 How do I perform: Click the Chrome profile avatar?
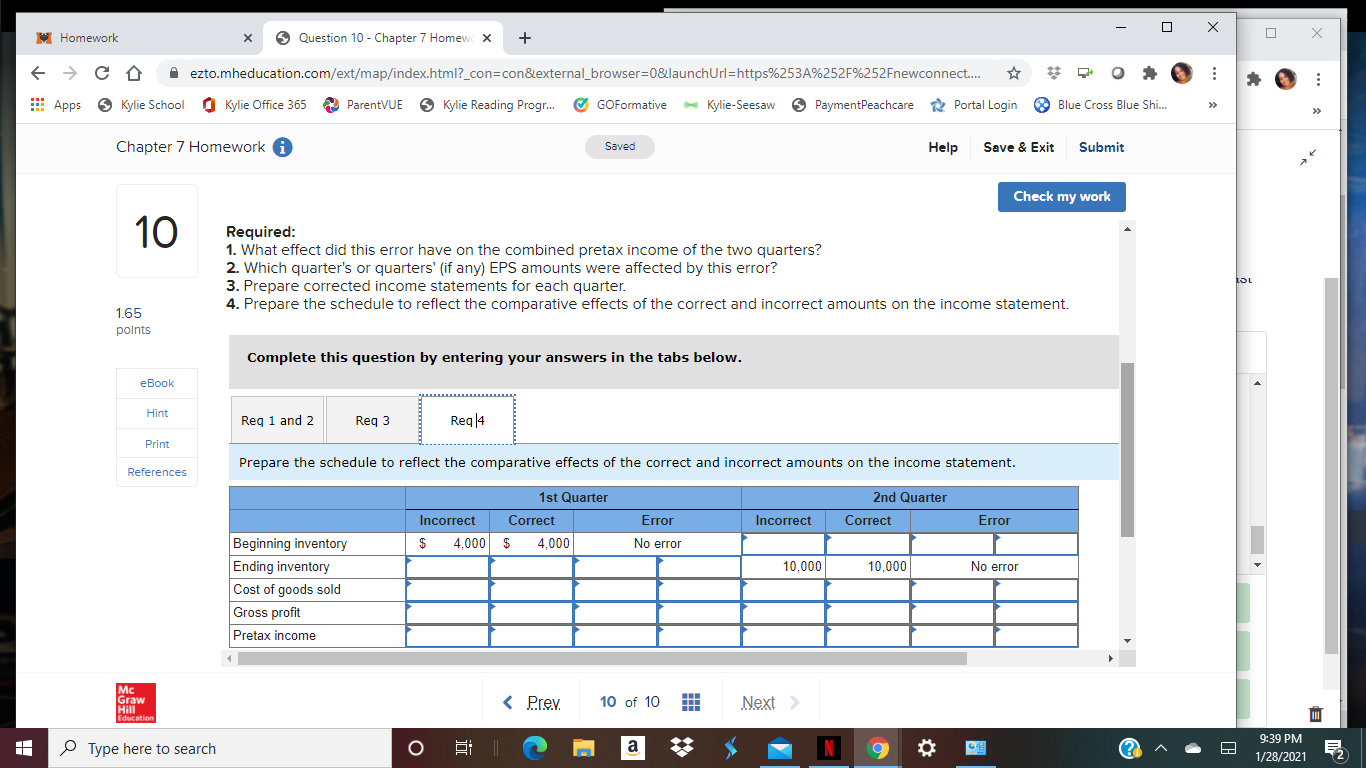click(x=1181, y=73)
